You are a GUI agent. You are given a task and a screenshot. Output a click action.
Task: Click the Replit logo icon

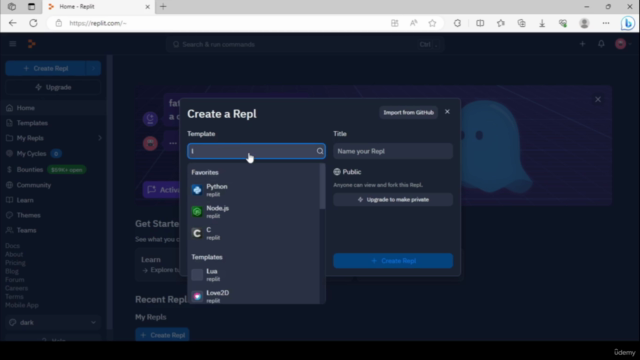(31, 44)
